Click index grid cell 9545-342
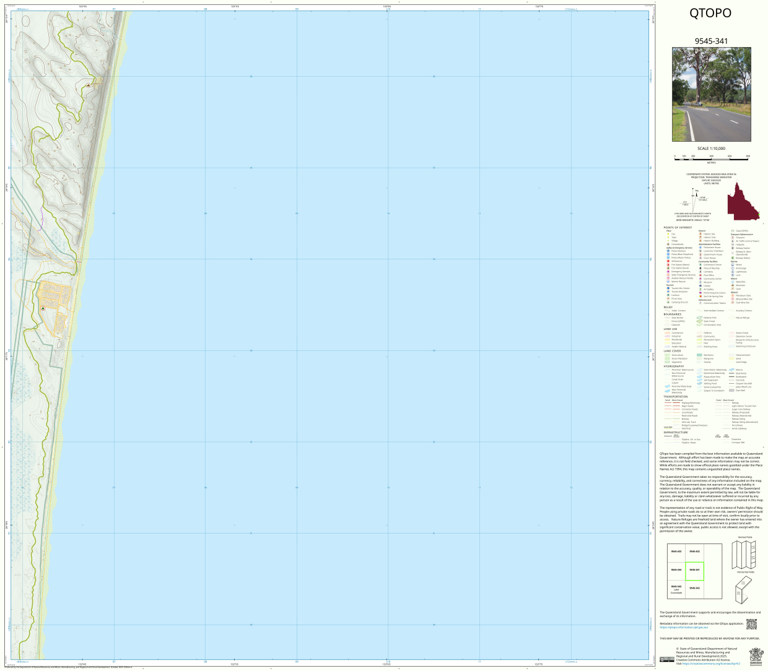 (695, 588)
